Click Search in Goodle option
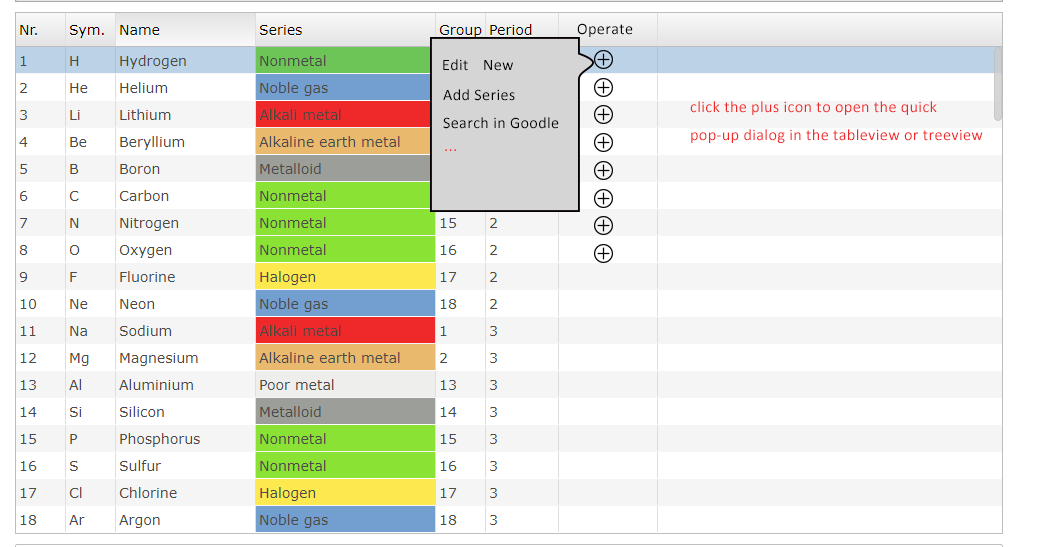The height and width of the screenshot is (547, 1043). pyautogui.click(x=501, y=123)
